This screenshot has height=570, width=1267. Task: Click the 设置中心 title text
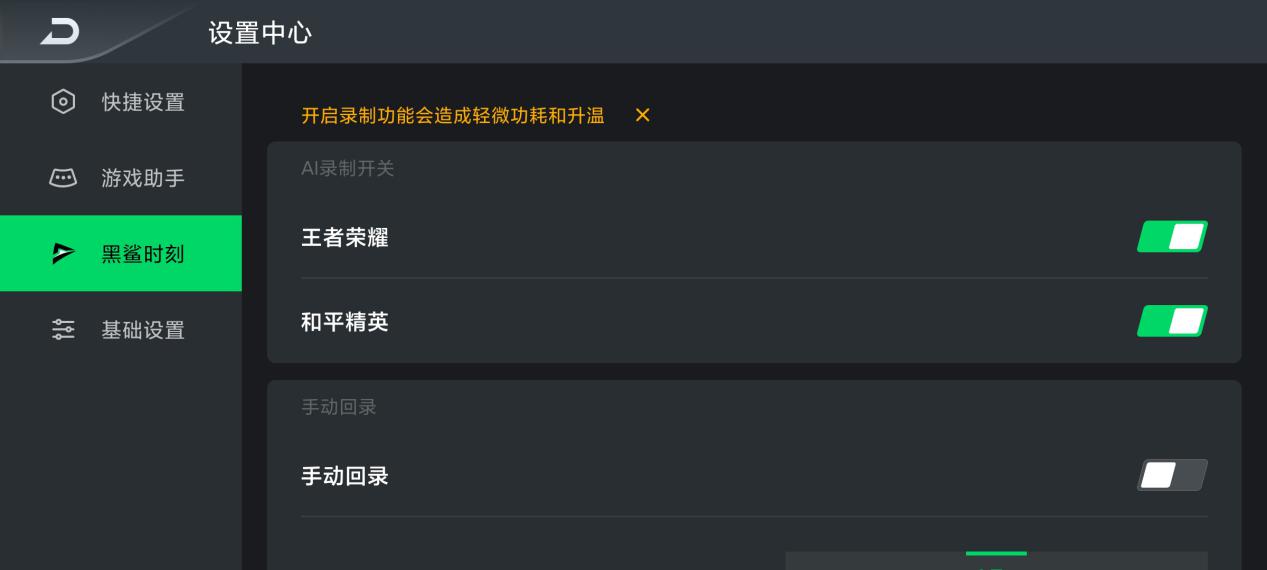coord(260,33)
